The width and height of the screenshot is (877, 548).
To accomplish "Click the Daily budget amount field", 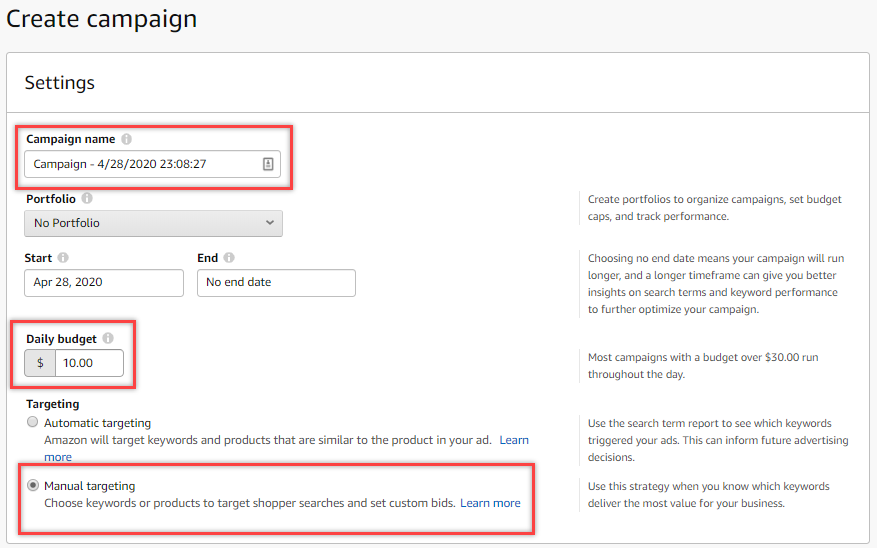I will [89, 363].
